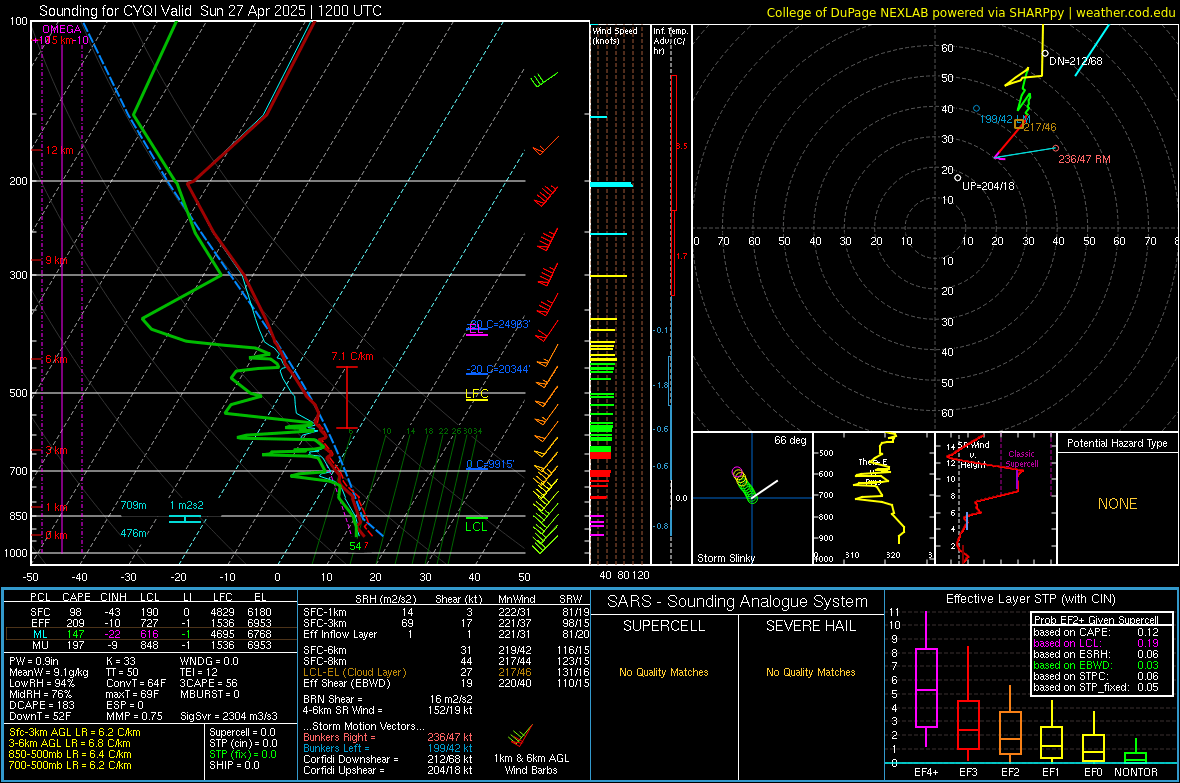Click the 'Storm Slinky' panel label
The width and height of the screenshot is (1180, 783).
pos(725,558)
